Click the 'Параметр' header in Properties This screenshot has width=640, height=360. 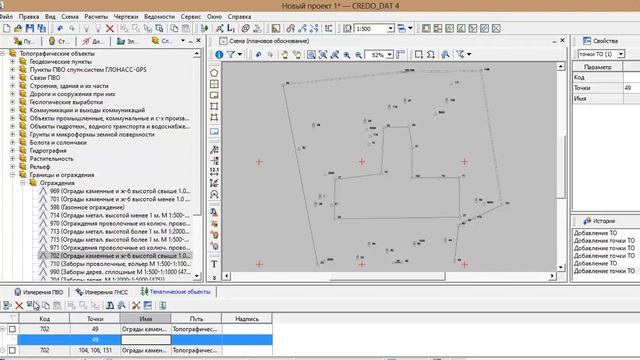point(598,67)
